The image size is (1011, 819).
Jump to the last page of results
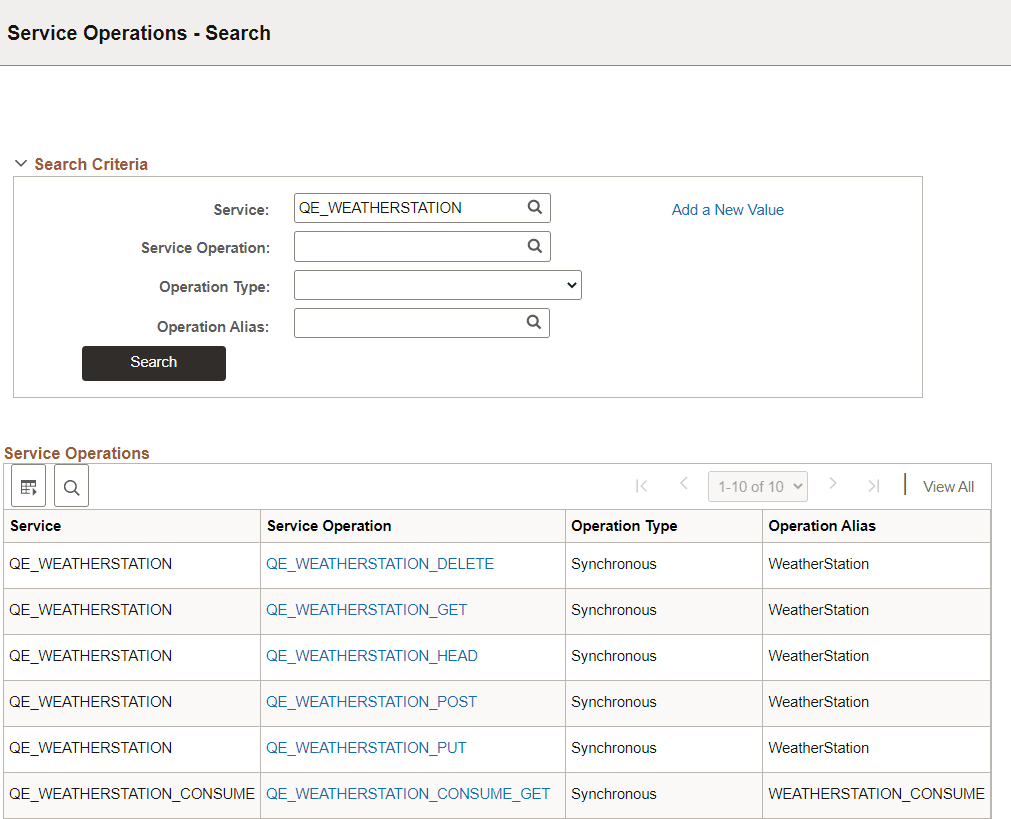coord(874,485)
